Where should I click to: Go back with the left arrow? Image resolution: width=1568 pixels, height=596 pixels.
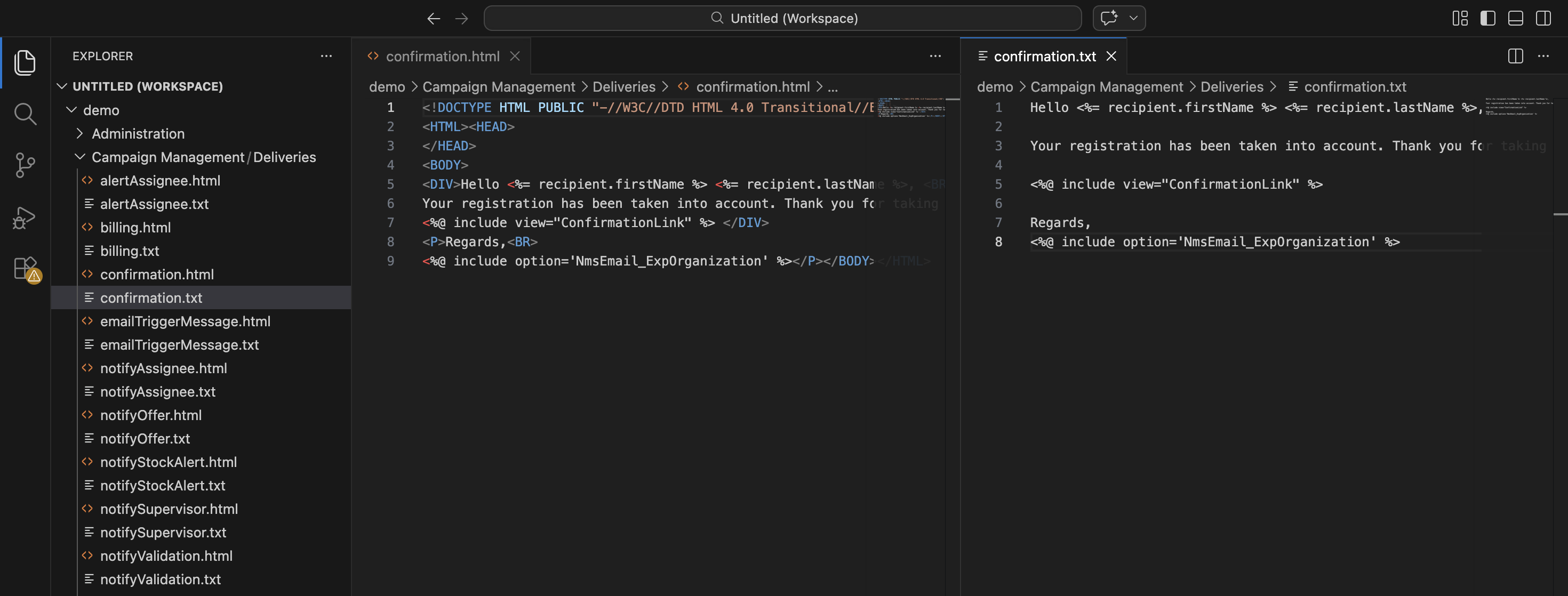click(434, 18)
